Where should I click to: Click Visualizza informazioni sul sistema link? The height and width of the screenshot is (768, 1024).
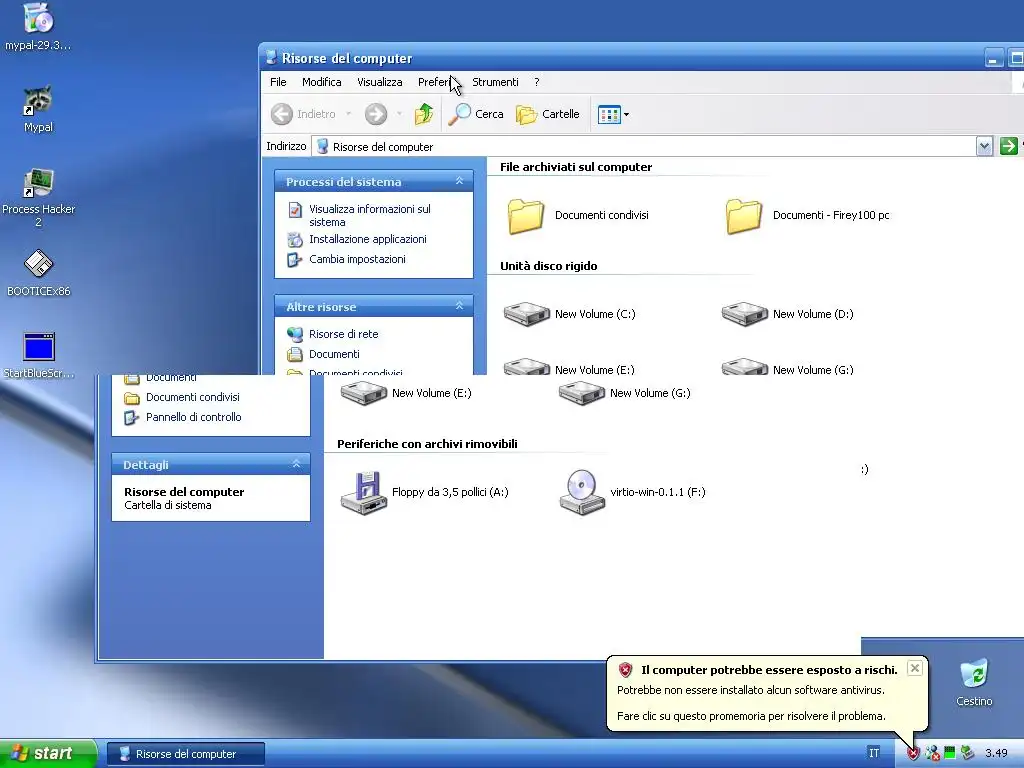[370, 215]
